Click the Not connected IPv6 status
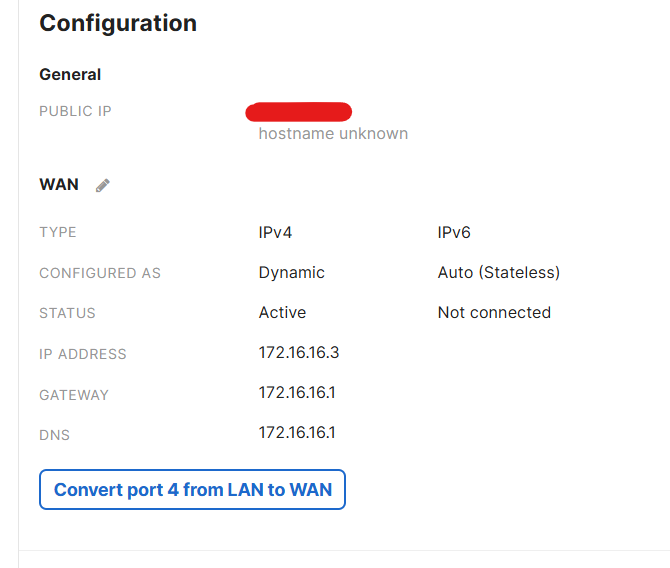 pos(494,313)
